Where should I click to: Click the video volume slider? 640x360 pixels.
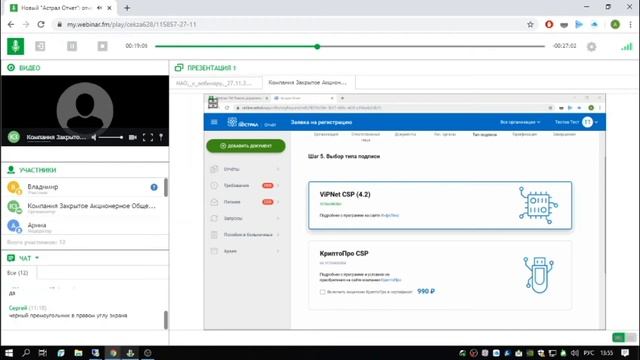111,138
